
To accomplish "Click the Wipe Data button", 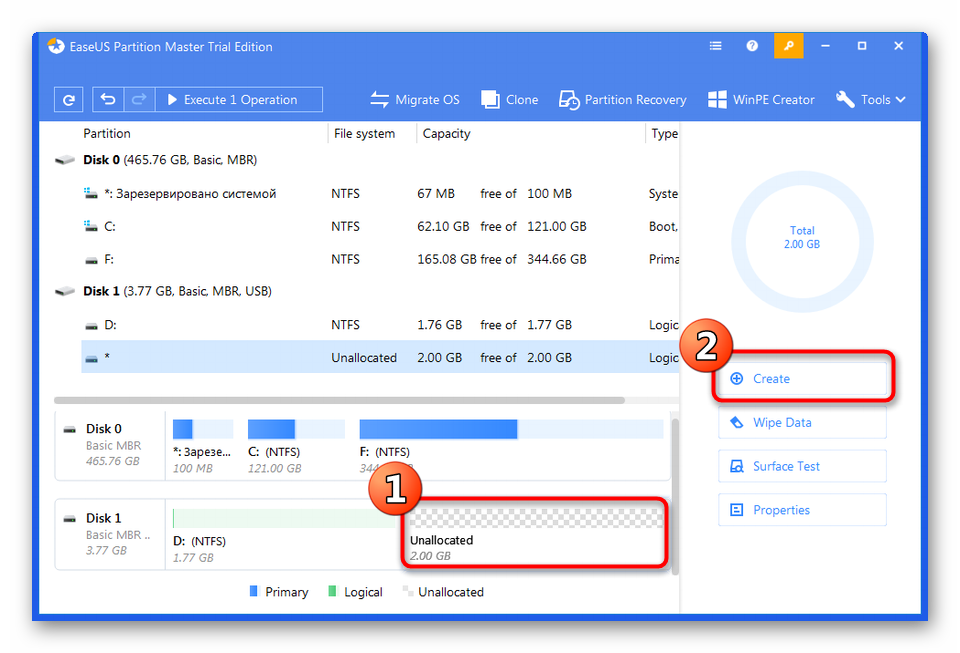I will 802,423.
